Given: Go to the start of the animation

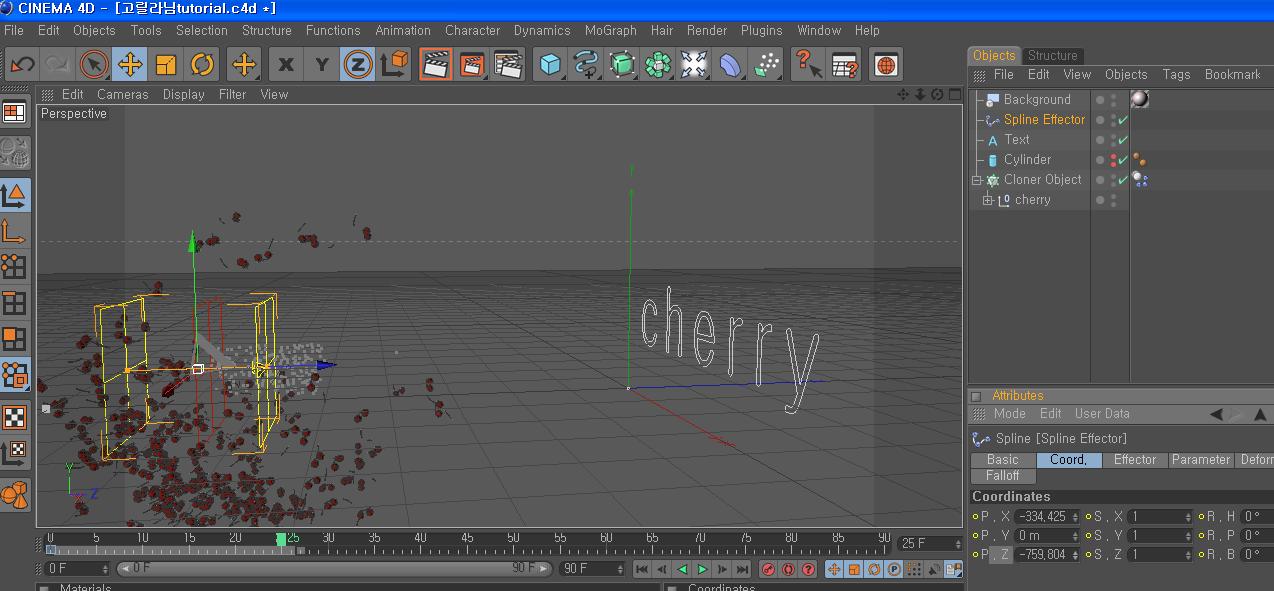Looking at the screenshot, I should click(x=642, y=569).
